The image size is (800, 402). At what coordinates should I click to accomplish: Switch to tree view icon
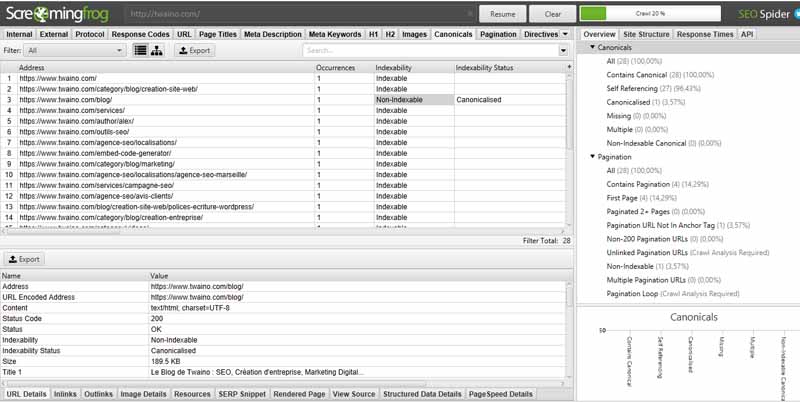[x=157, y=51]
